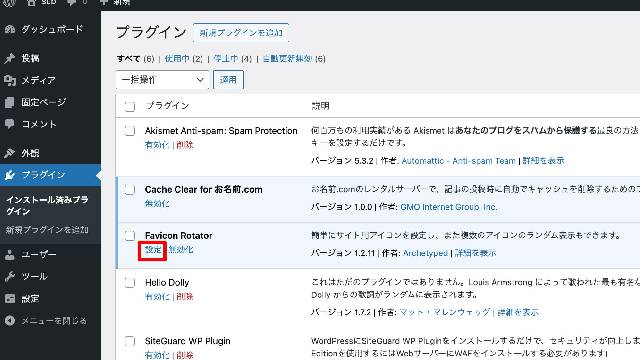Screen dimensions: 640x360
Task: Open the 一括操作 bulk actions dropdown
Action: pyautogui.click(x=162, y=80)
